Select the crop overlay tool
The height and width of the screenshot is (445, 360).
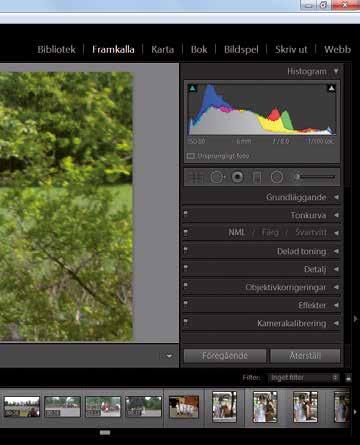(x=197, y=178)
